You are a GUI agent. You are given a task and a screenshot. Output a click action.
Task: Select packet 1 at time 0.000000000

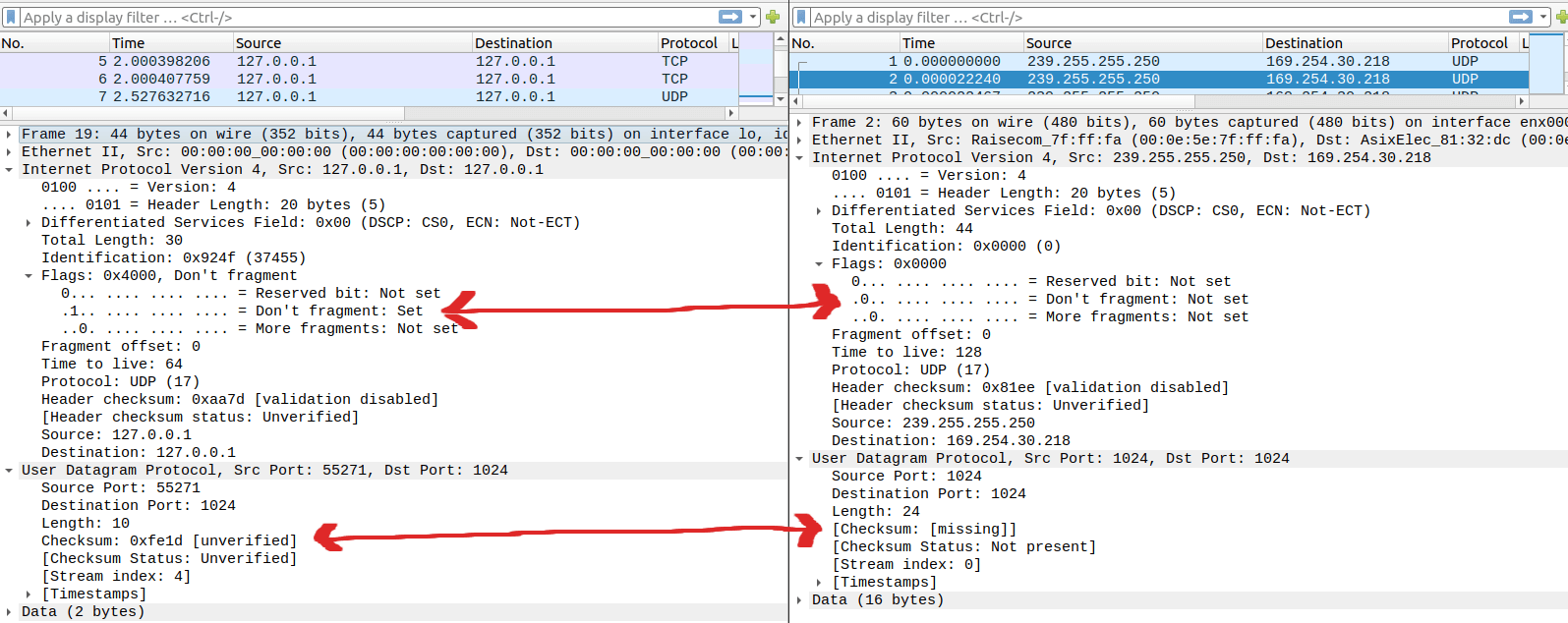(1159, 61)
